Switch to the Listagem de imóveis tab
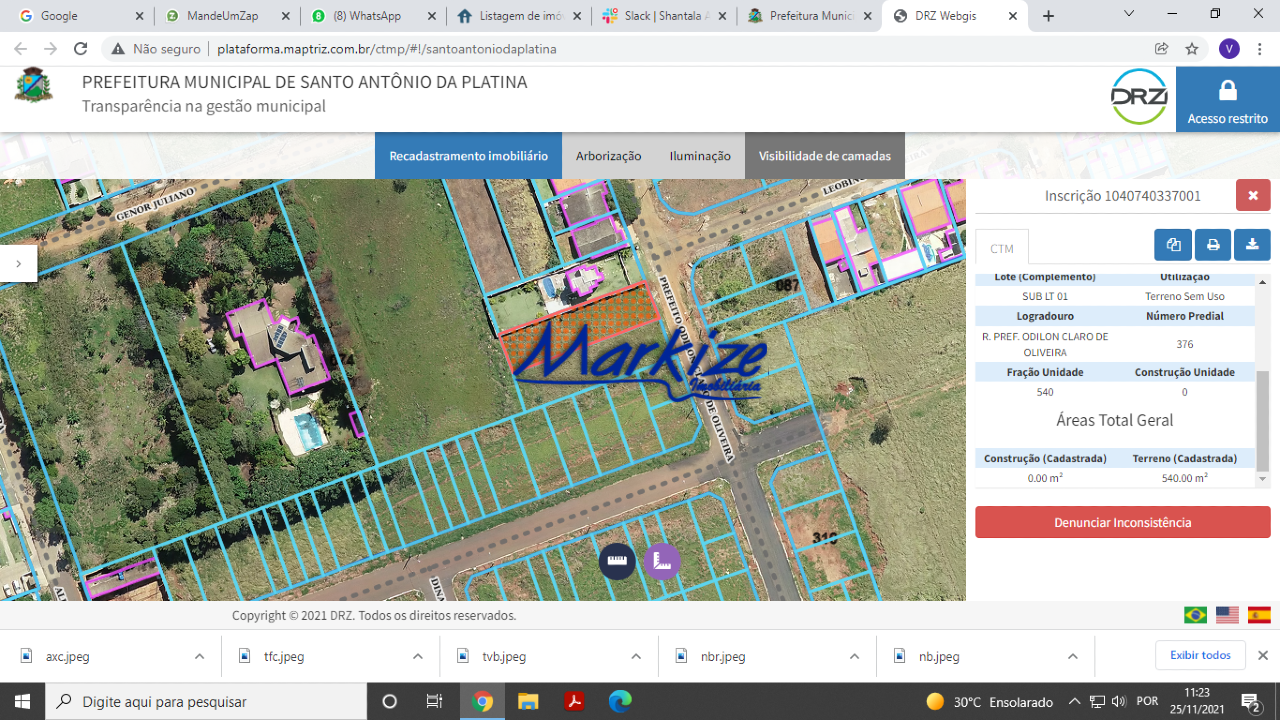 518,16
